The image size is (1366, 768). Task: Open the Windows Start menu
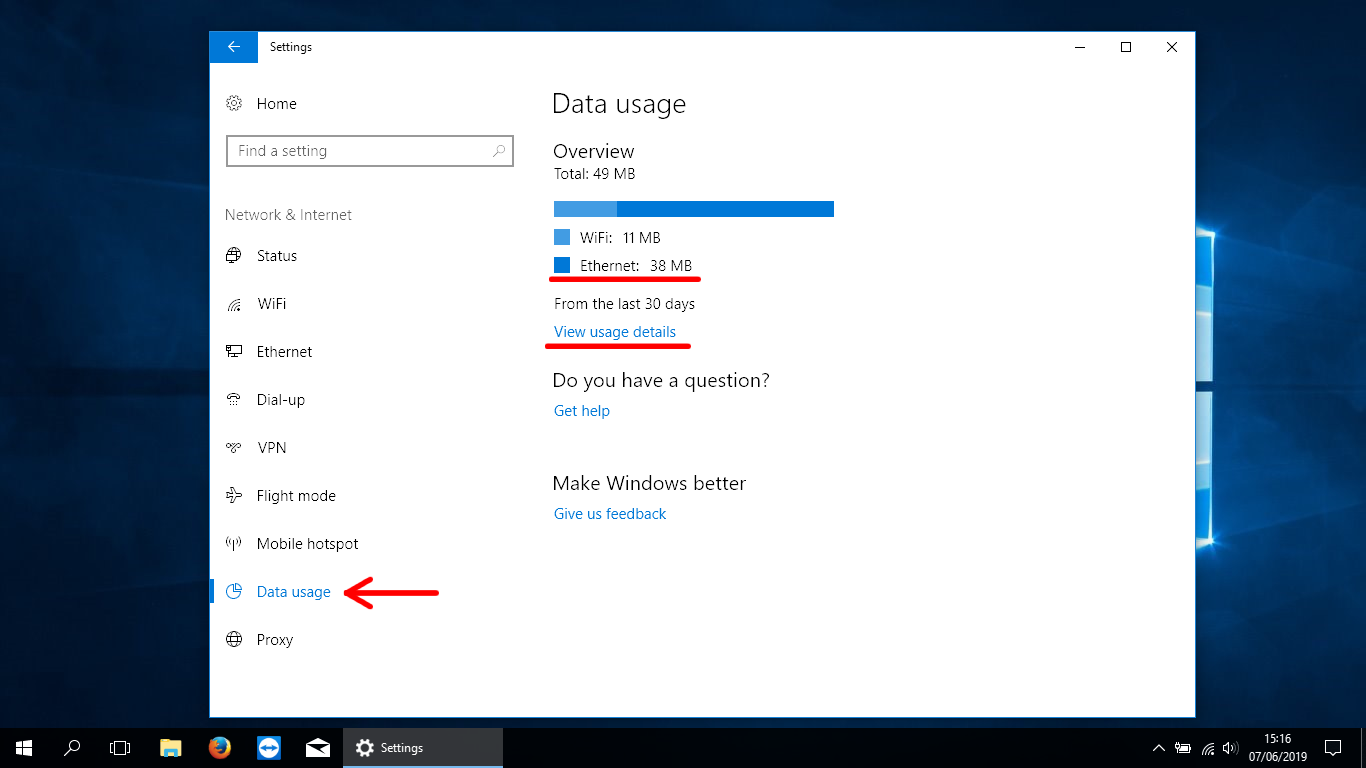[24, 748]
